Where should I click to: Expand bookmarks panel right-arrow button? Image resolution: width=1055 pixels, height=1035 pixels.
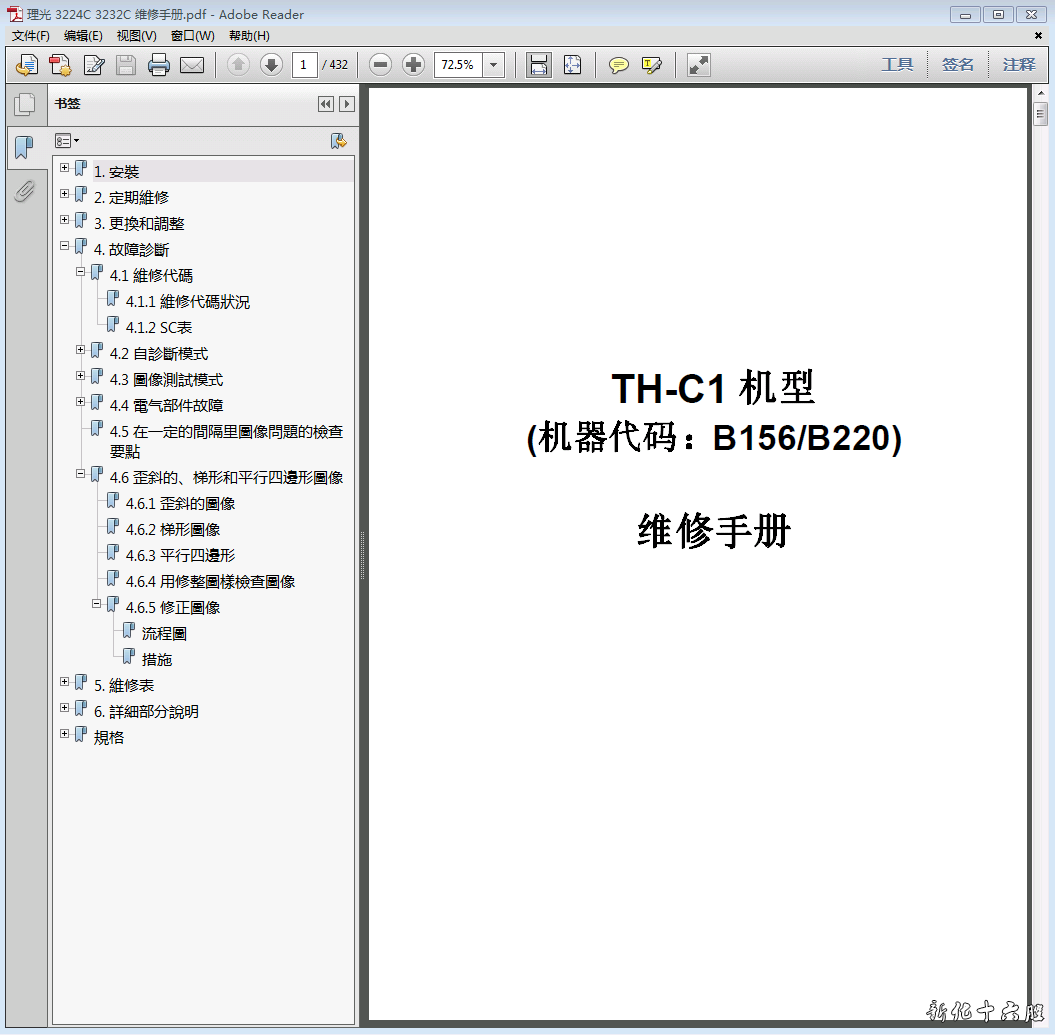(347, 104)
